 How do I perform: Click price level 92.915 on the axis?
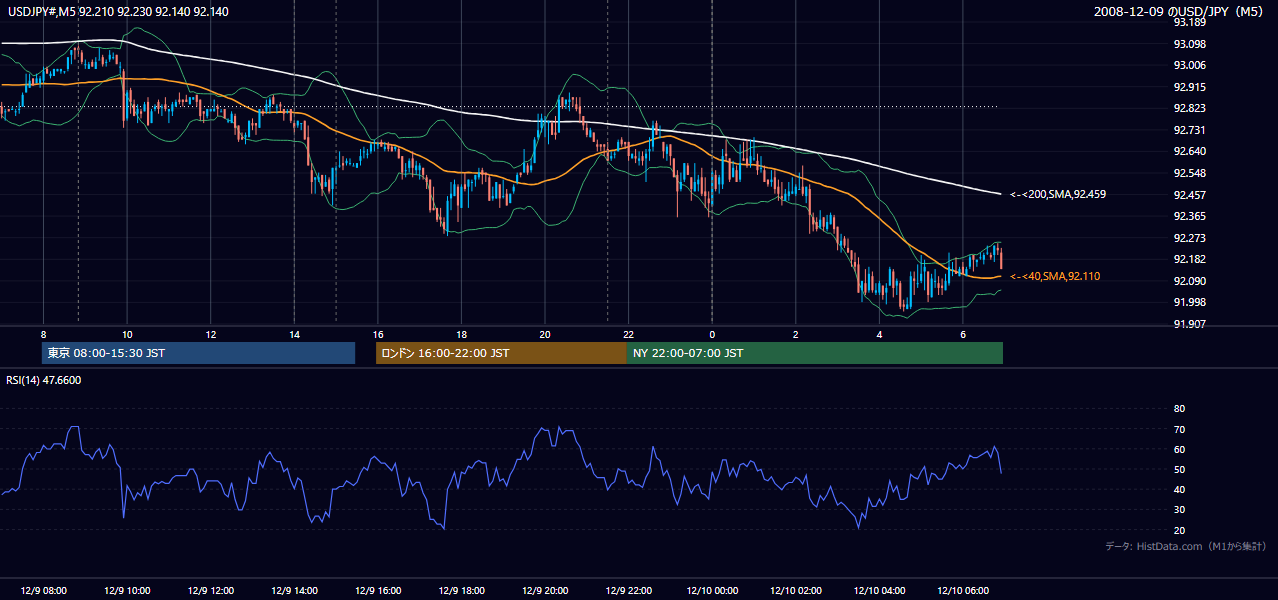[x=1189, y=87]
